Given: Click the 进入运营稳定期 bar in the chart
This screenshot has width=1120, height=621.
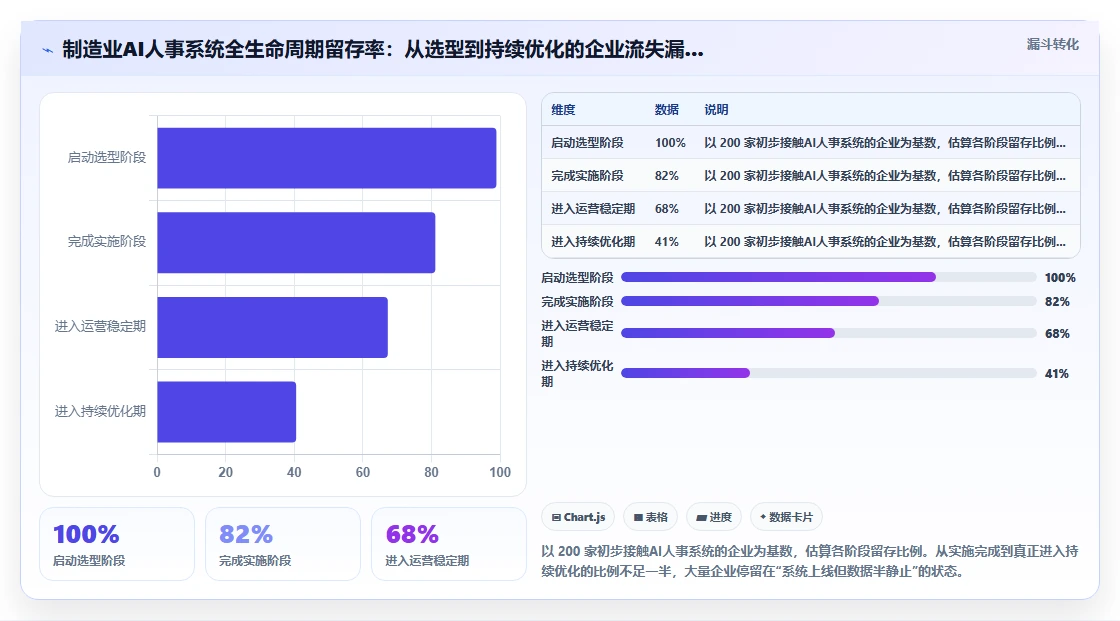Looking at the screenshot, I should click(x=272, y=327).
